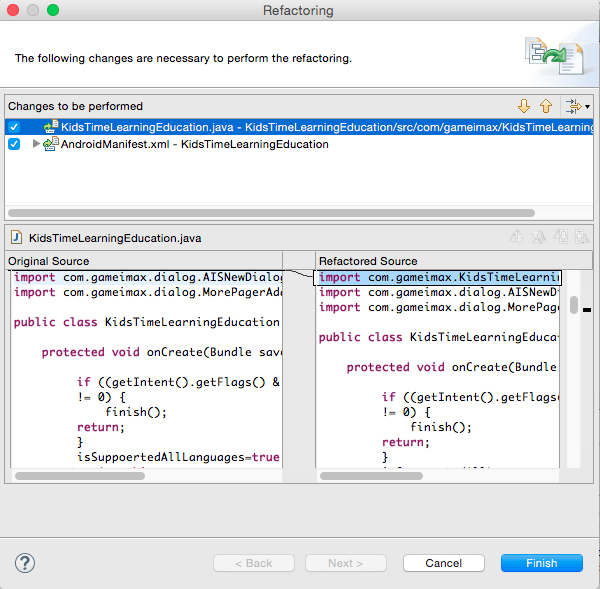
Task: Click the refactoring wizard banner icon
Action: click(x=554, y=56)
